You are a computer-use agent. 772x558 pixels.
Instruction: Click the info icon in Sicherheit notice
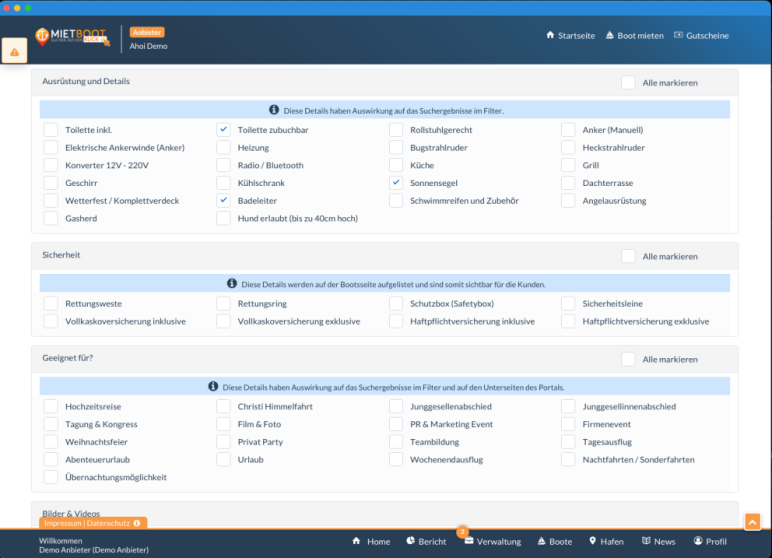(232, 284)
